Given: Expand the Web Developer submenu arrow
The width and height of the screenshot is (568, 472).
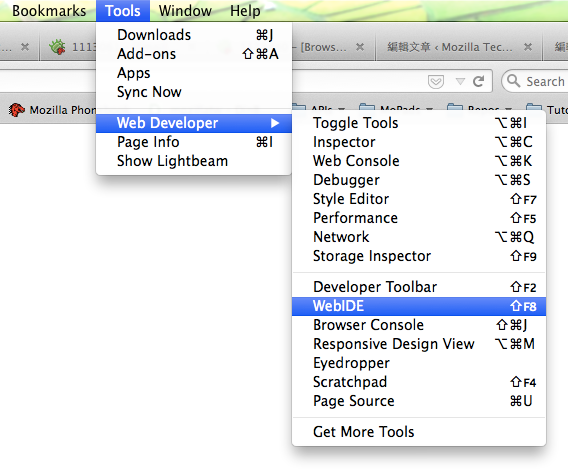Looking at the screenshot, I should [275, 123].
